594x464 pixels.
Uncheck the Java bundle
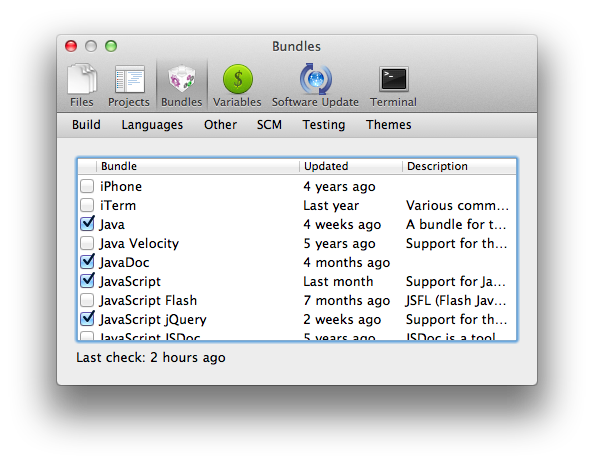(87, 224)
